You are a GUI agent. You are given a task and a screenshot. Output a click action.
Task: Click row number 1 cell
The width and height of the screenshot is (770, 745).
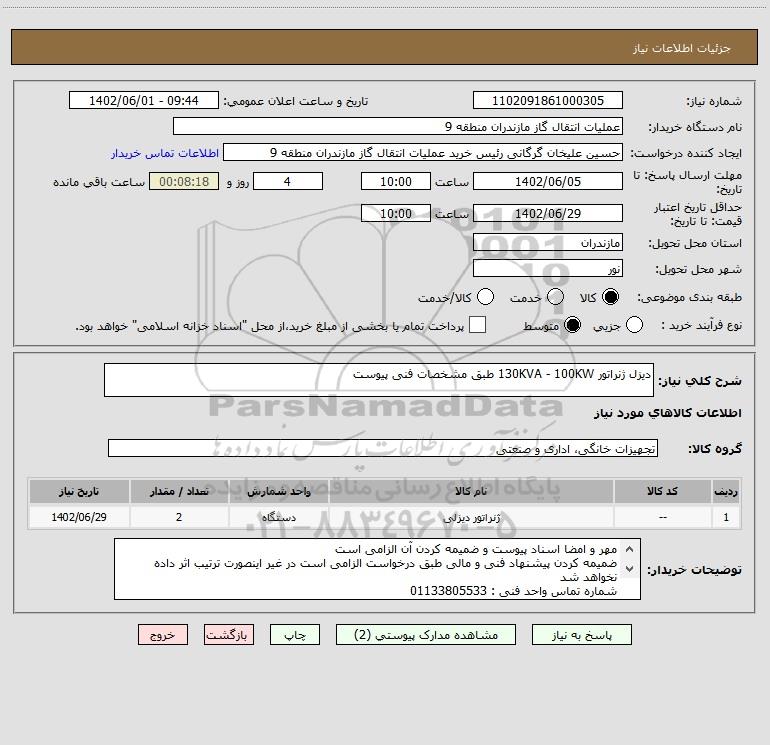pos(726,517)
